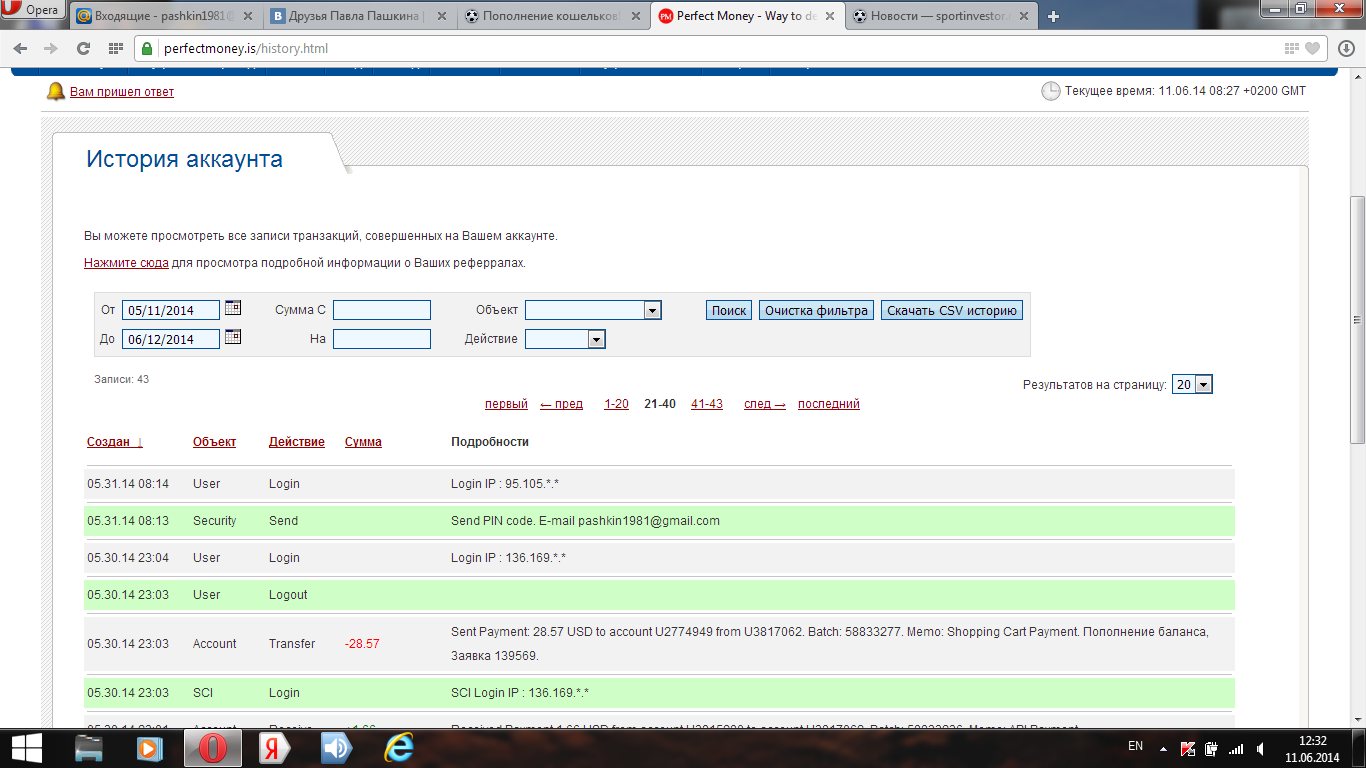
Task: Click the address bar URL
Action: point(246,48)
